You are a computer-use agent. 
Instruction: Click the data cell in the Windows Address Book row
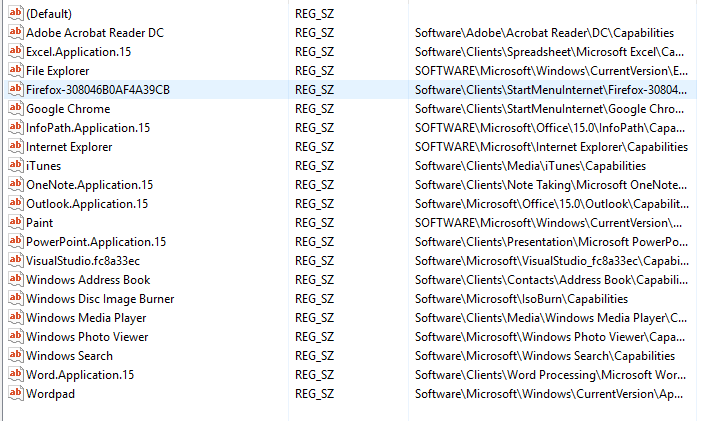tap(551, 280)
